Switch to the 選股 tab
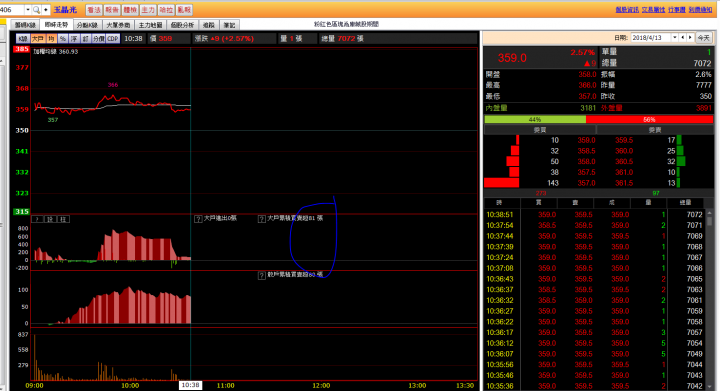Image resolution: width=720 pixels, height=391 pixels. pyautogui.click(x=209, y=25)
